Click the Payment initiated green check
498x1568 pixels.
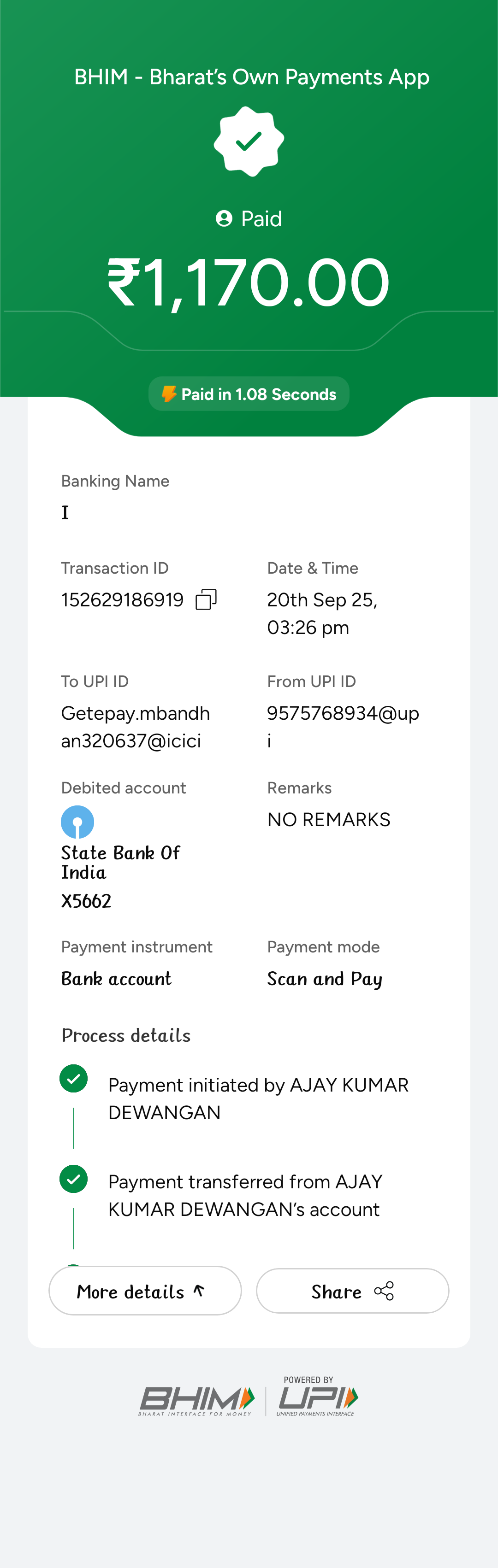(74, 1079)
